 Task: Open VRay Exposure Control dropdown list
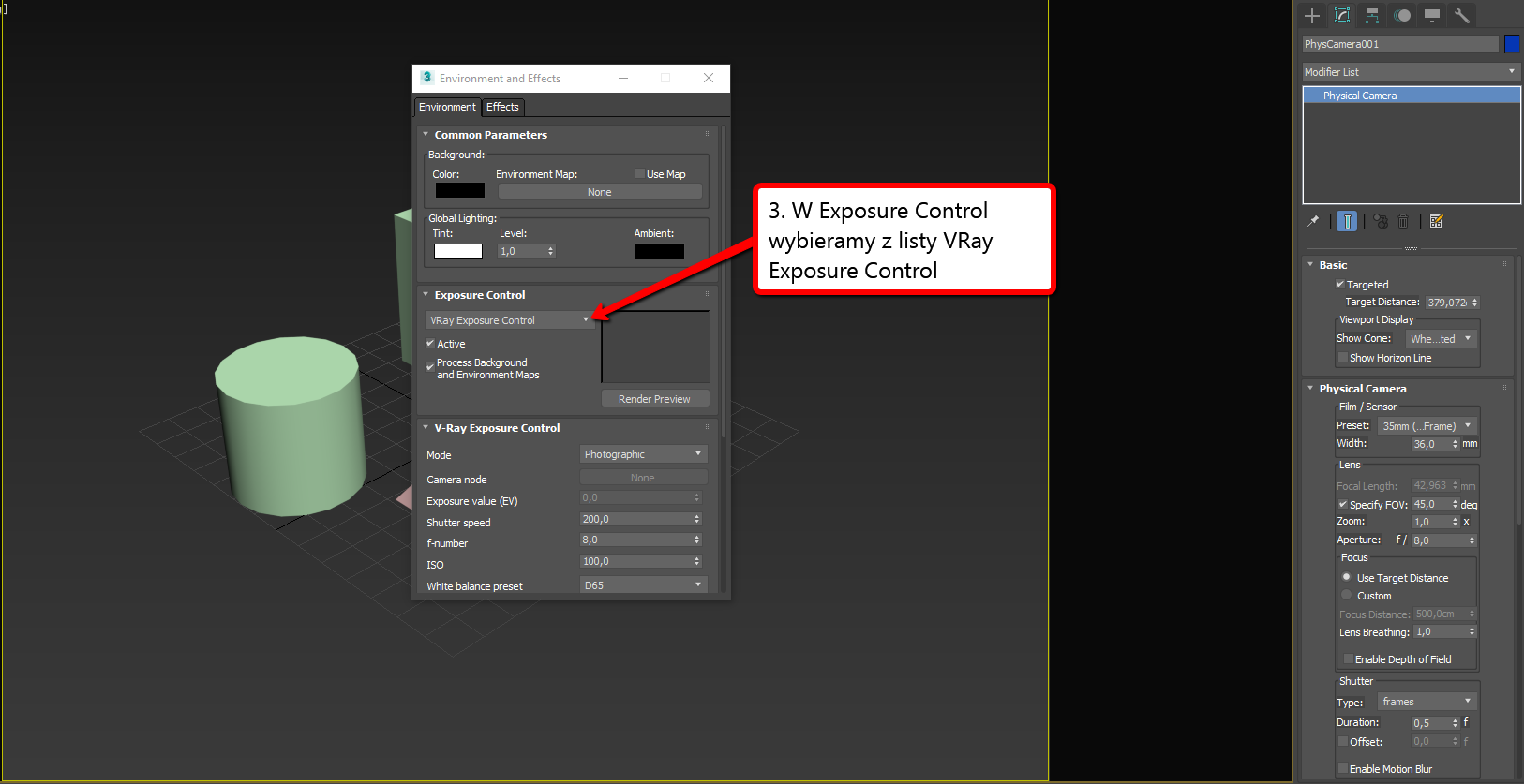click(510, 320)
